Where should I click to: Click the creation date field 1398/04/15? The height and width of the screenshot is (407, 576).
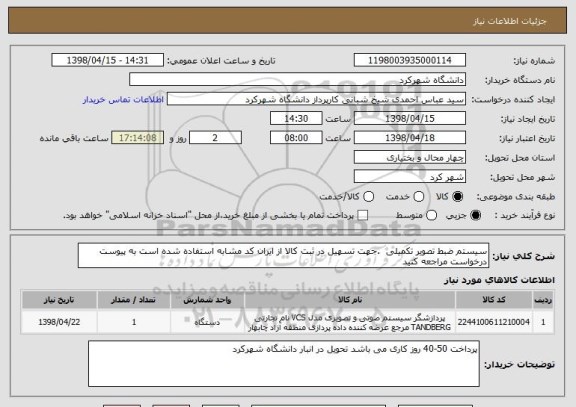[410, 118]
